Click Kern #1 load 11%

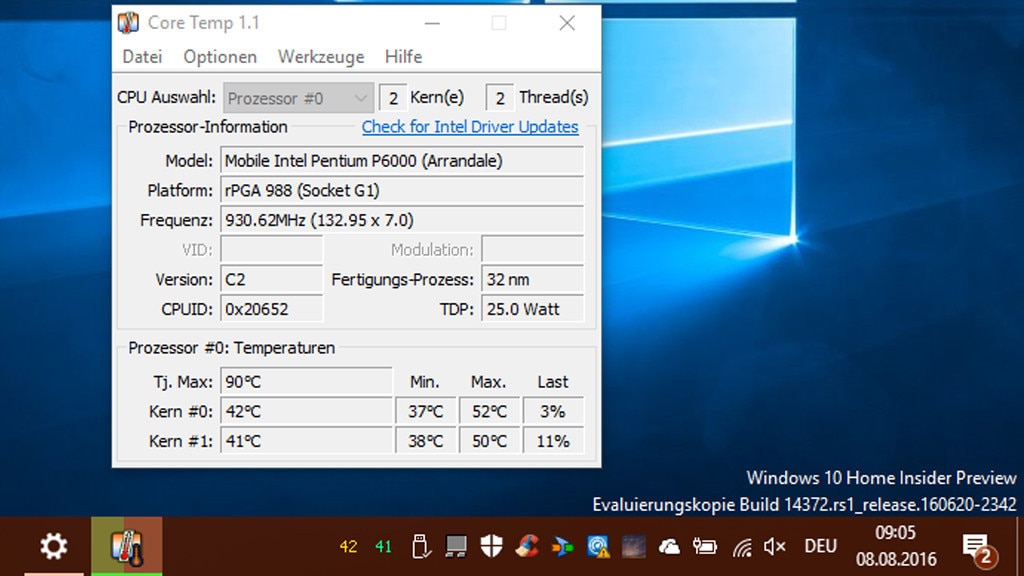[553, 441]
